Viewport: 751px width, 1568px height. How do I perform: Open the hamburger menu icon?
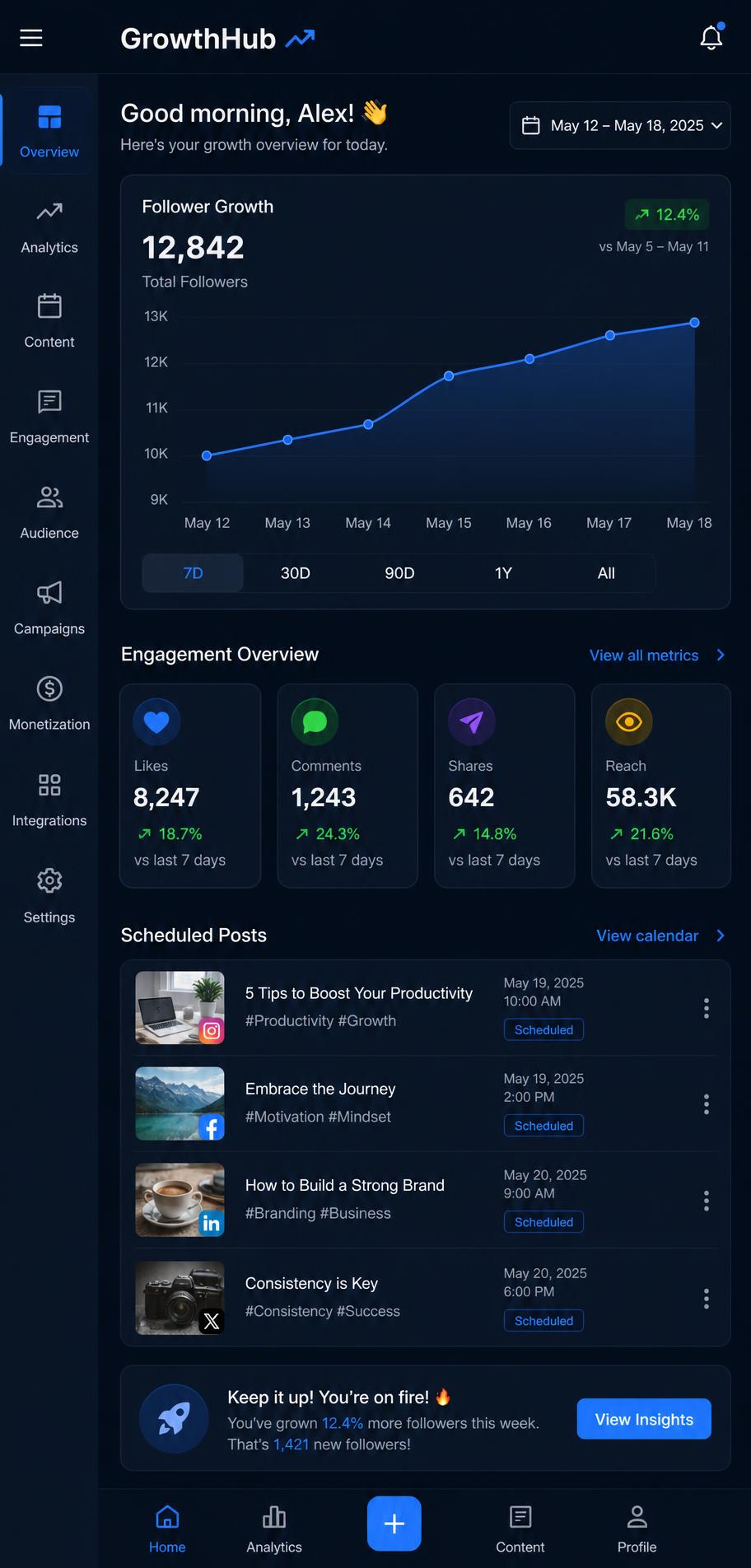(x=31, y=38)
